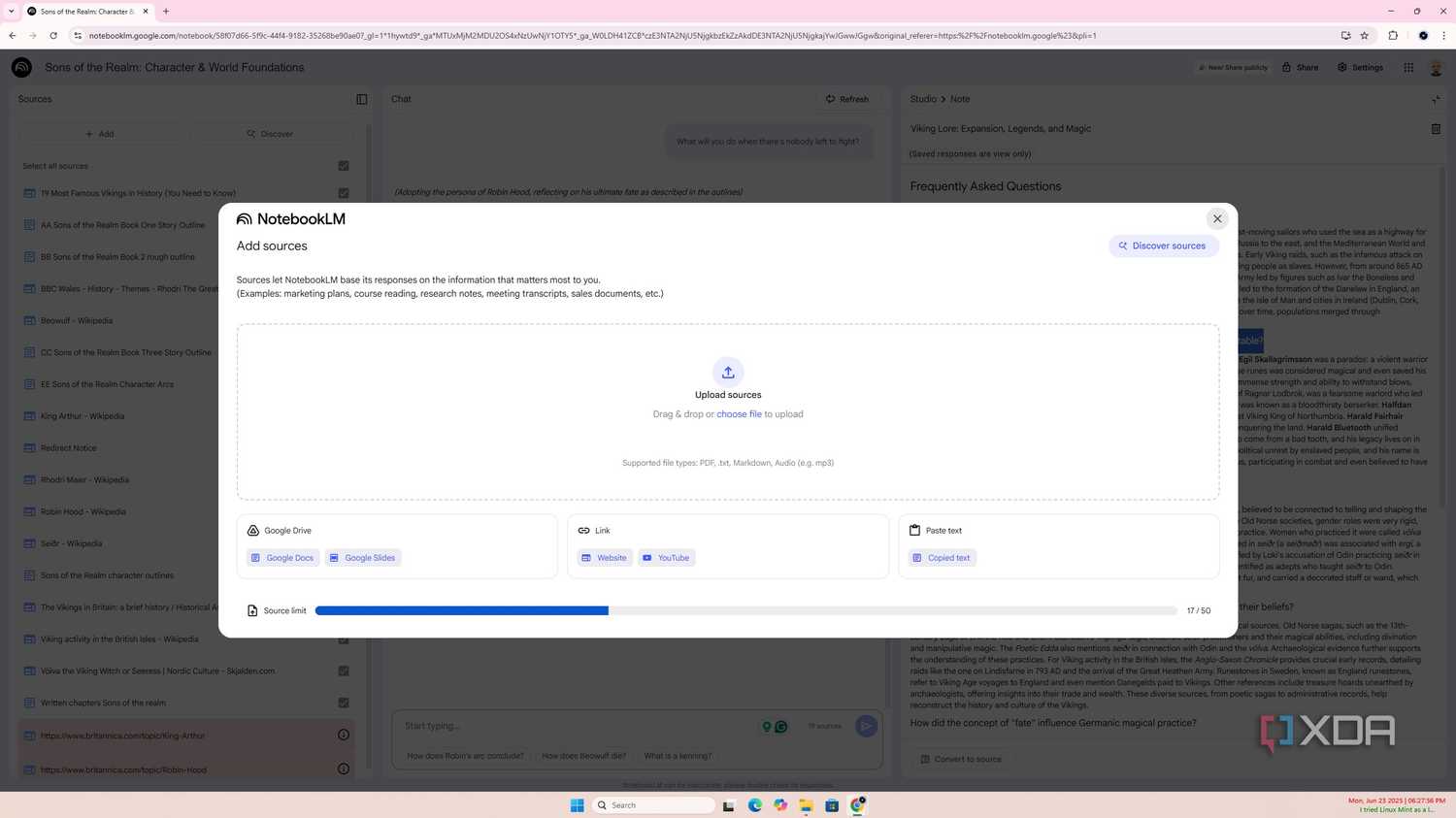
Task: Add a Google Docs source
Action: tap(282, 558)
